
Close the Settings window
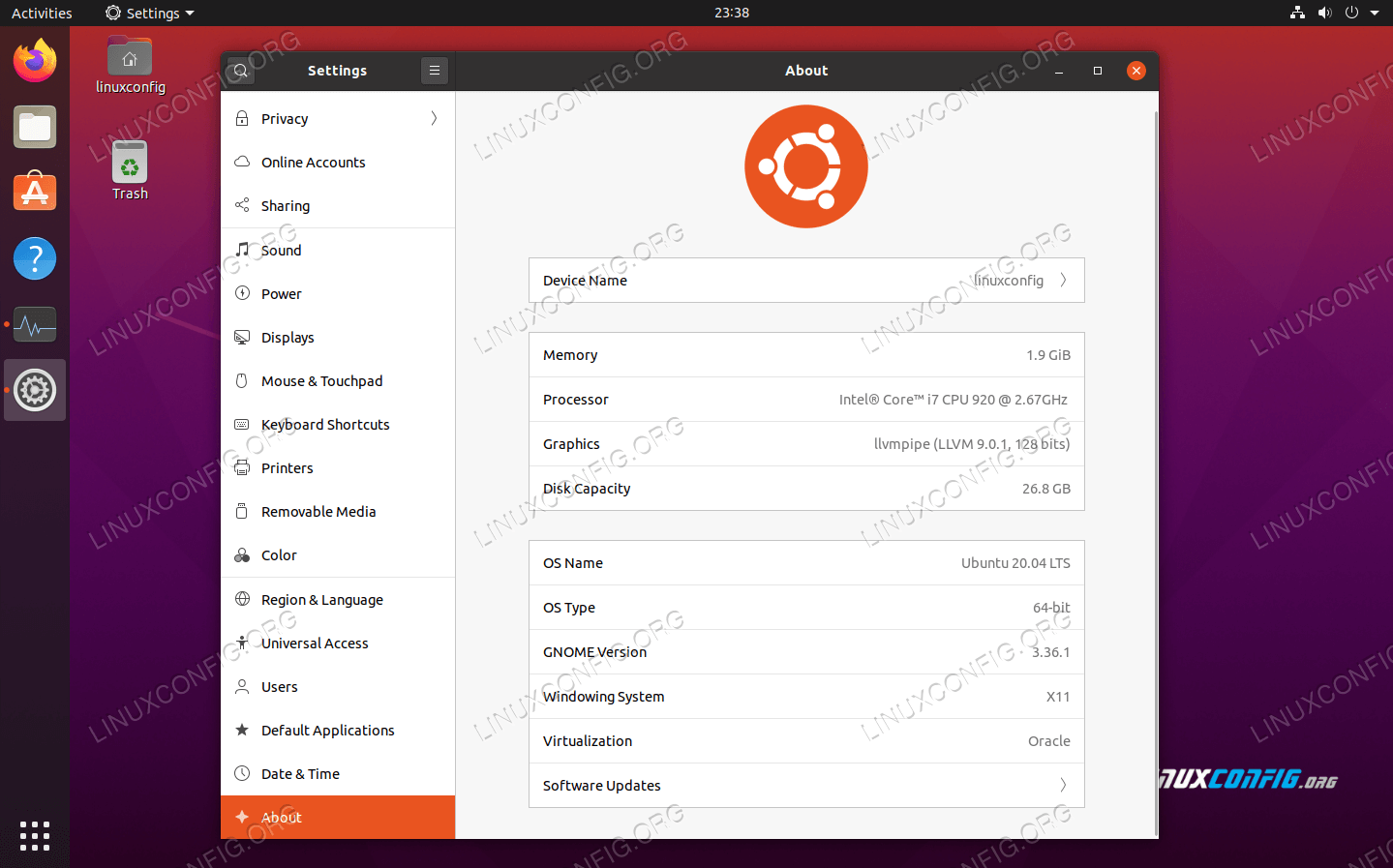(1136, 71)
